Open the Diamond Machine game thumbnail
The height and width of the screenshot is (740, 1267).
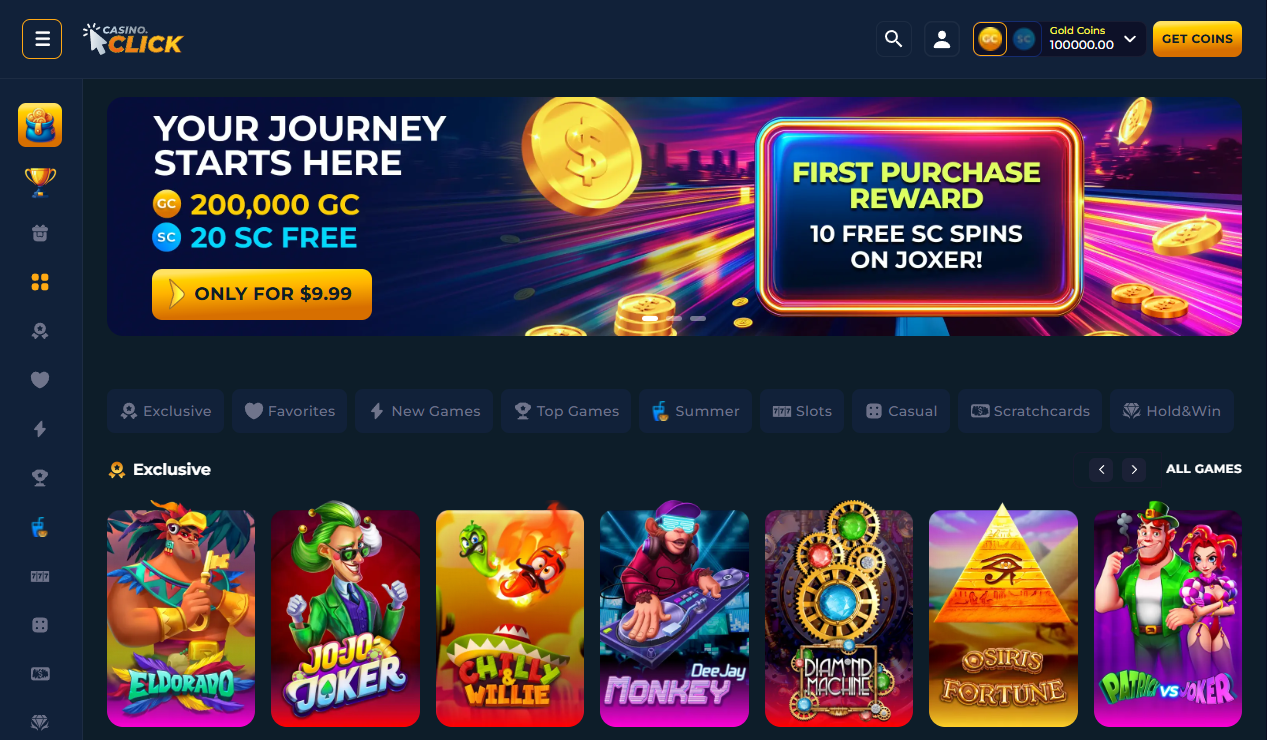839,618
